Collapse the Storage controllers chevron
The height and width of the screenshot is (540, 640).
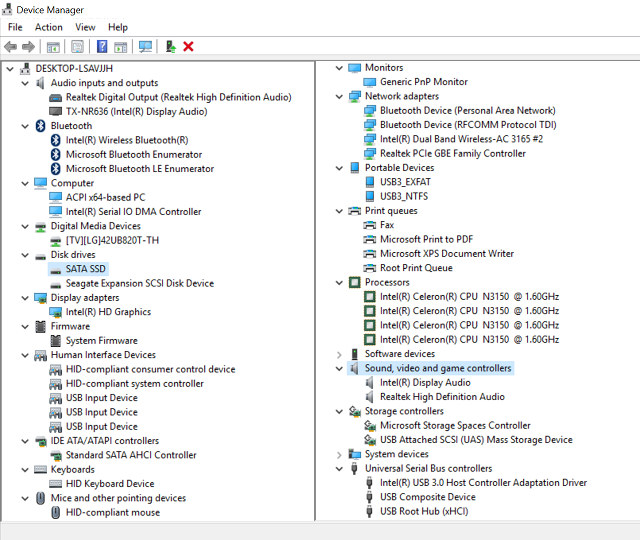[x=339, y=411]
